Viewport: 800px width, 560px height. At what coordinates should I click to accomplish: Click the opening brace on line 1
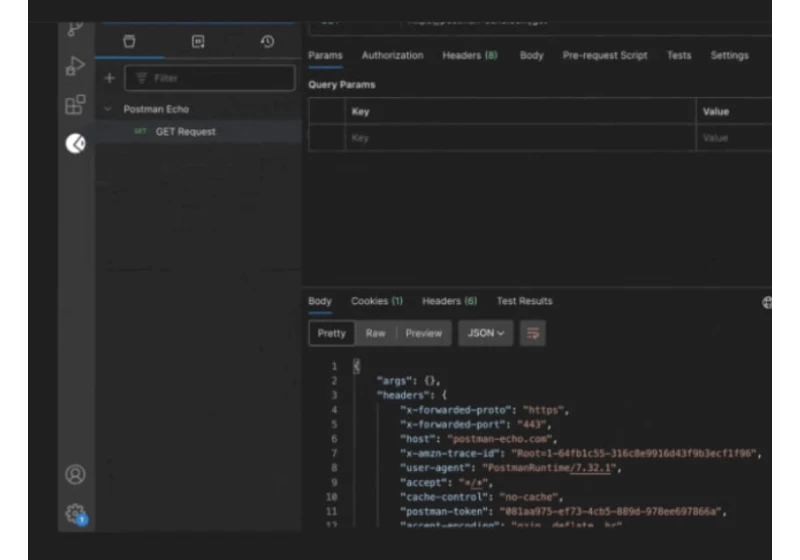(x=357, y=366)
